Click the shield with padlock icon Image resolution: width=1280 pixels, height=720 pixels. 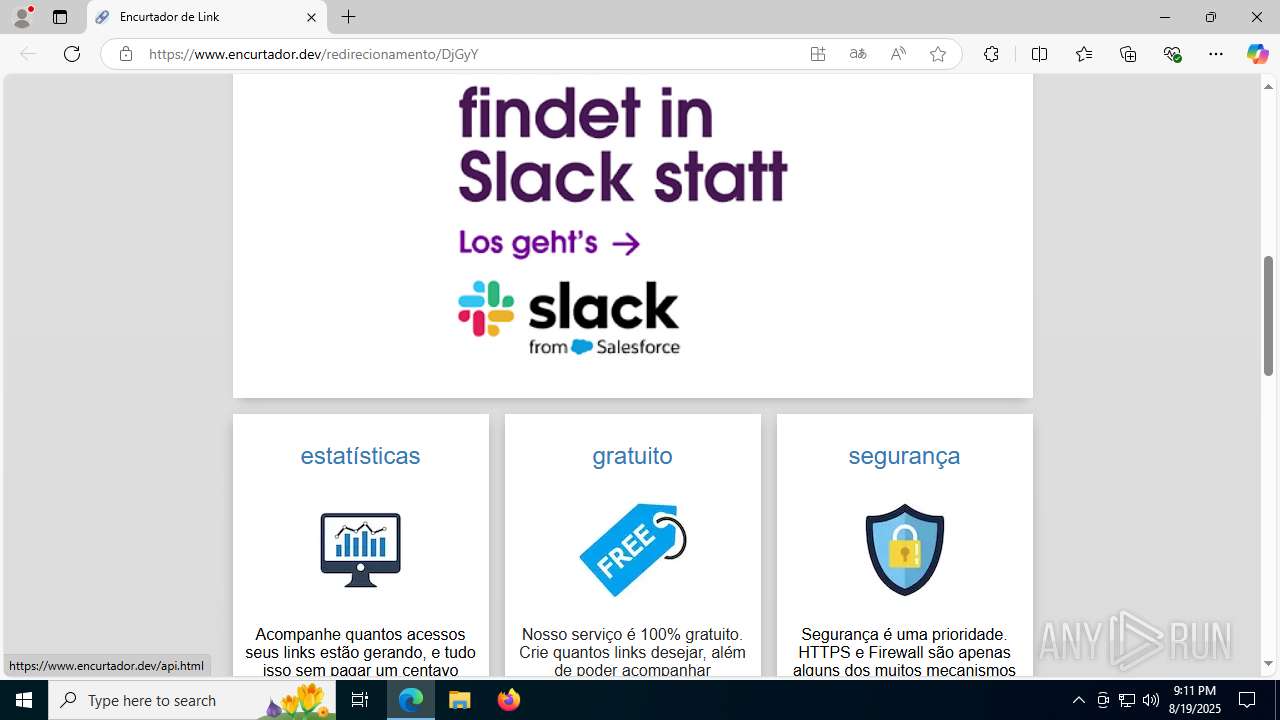905,550
